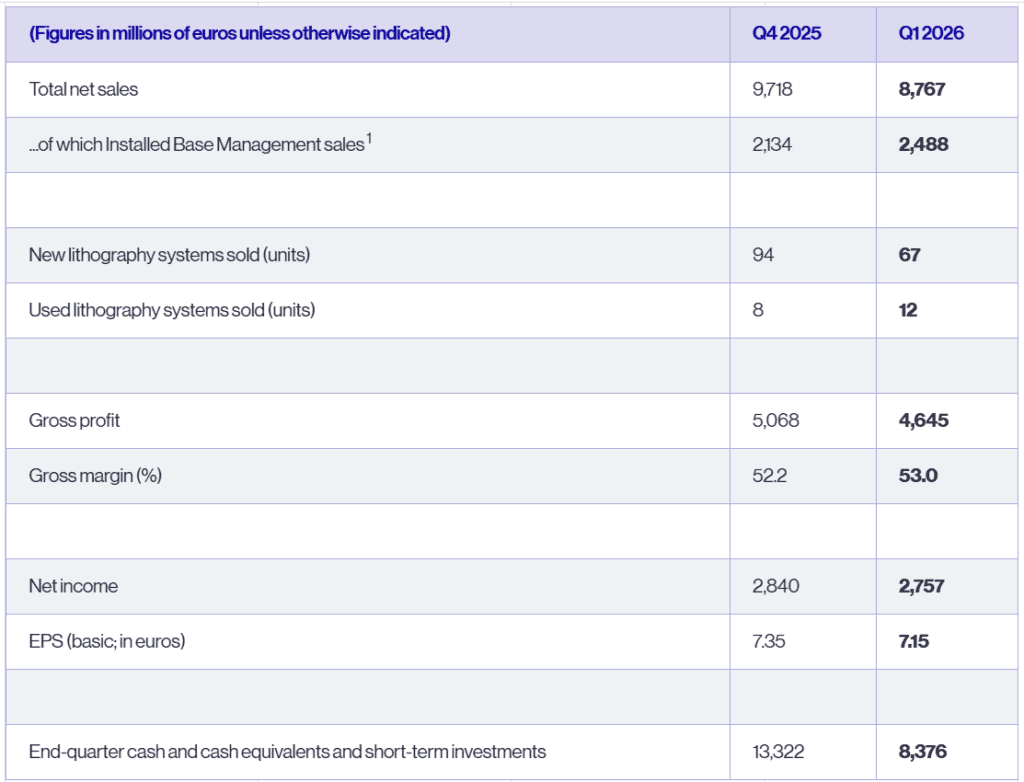Click the Gross profit row label

pos(74,421)
